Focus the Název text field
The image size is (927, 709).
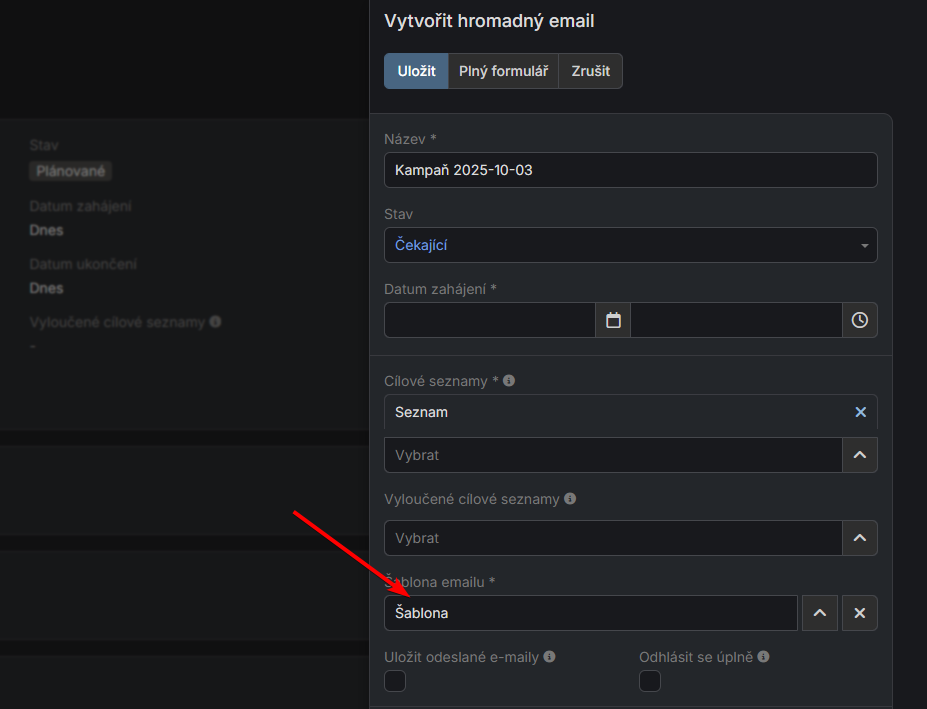630,170
